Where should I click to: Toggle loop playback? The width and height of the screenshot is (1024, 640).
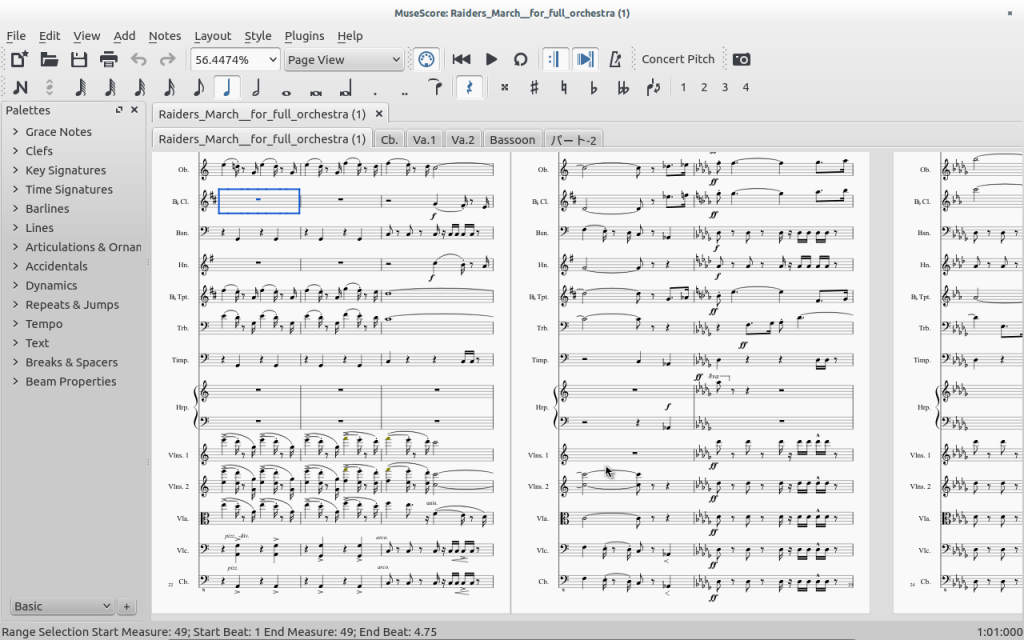pyautogui.click(x=520, y=59)
